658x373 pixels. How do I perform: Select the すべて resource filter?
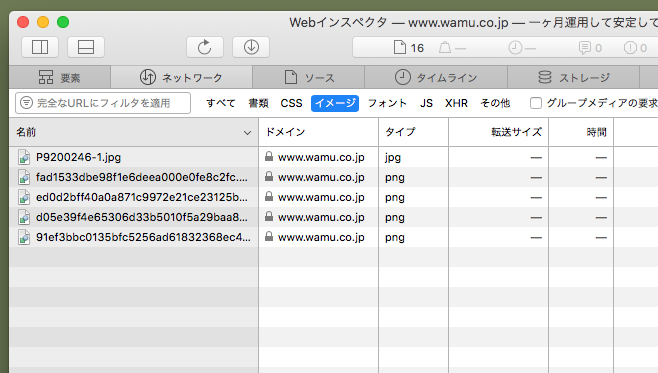[220, 103]
